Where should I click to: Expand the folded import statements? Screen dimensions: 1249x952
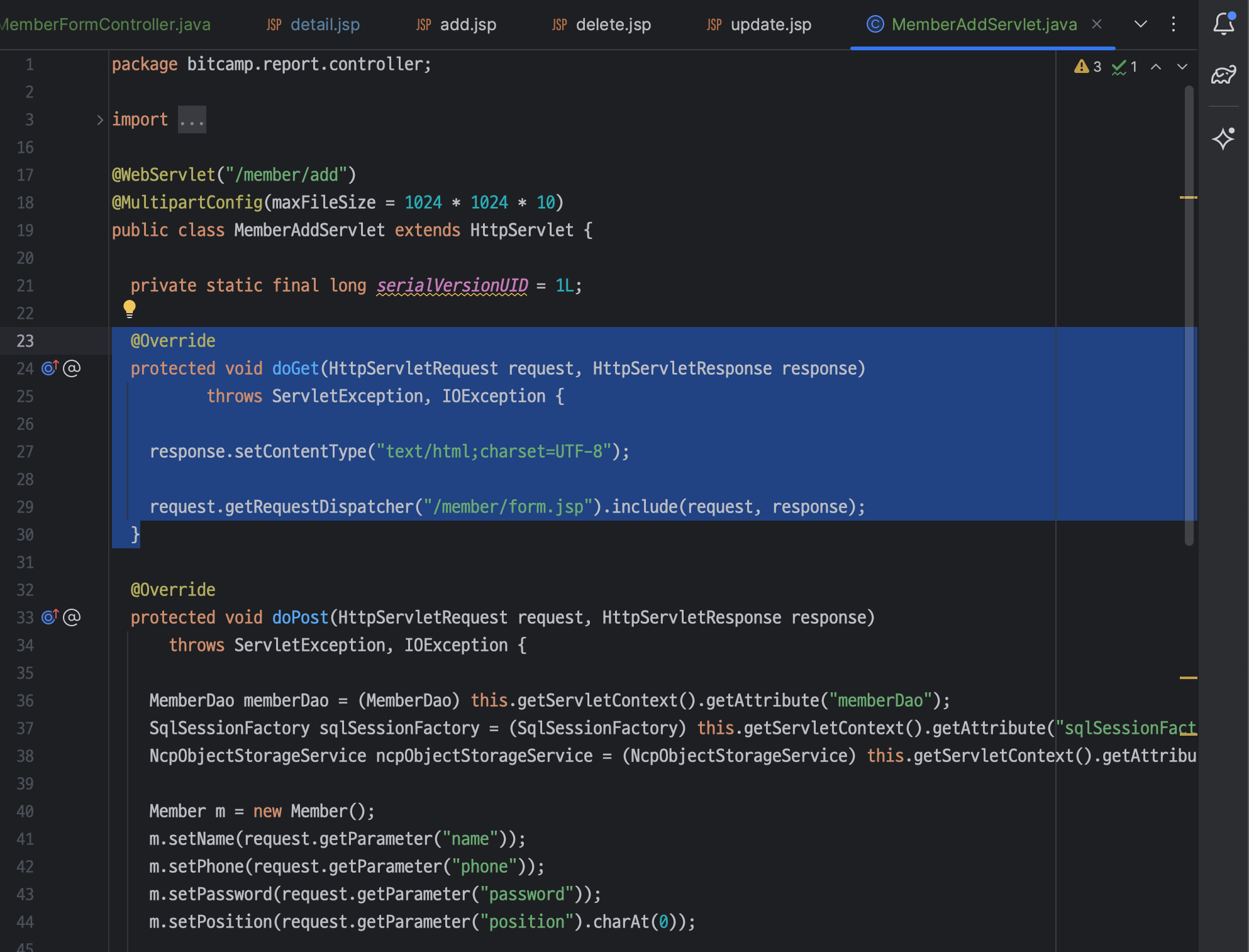[x=99, y=119]
